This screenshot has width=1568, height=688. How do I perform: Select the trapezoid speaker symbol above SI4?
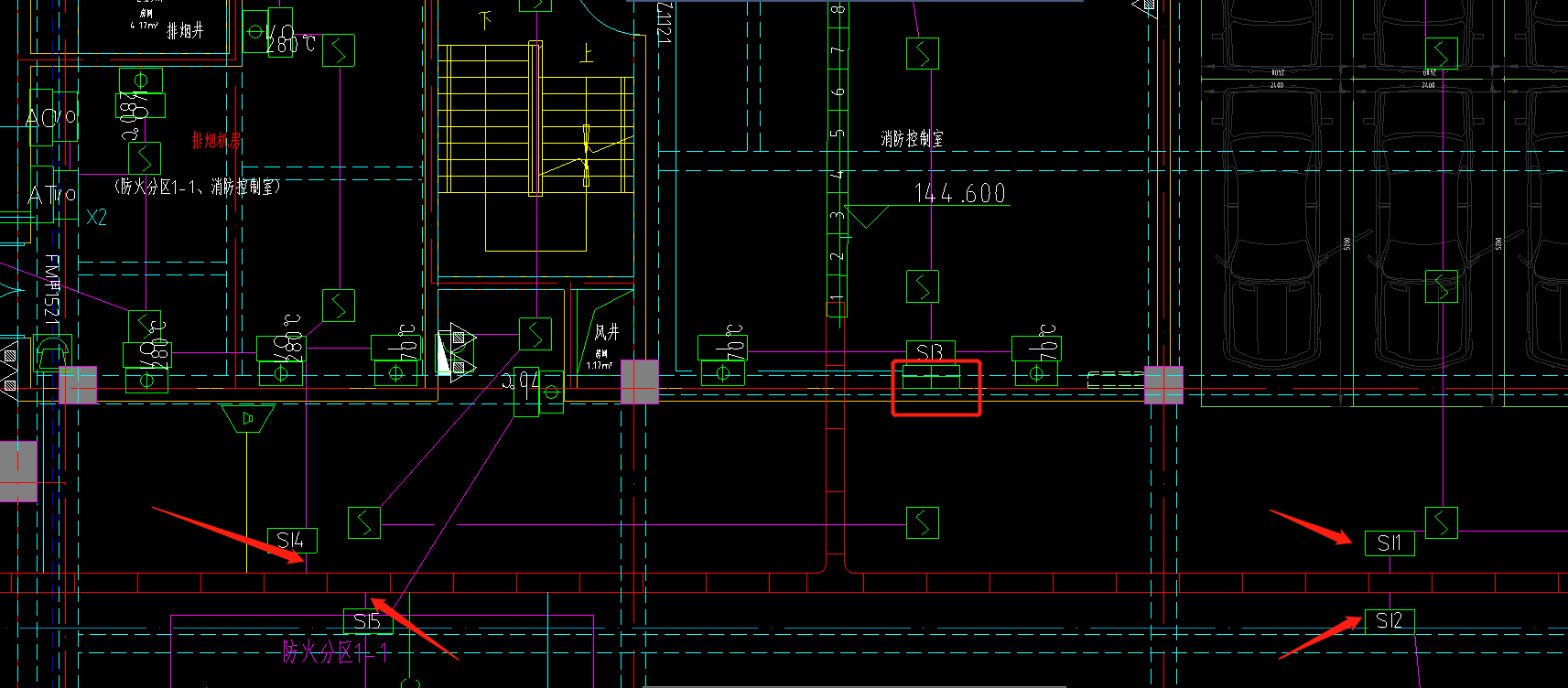pyautogui.click(x=248, y=420)
